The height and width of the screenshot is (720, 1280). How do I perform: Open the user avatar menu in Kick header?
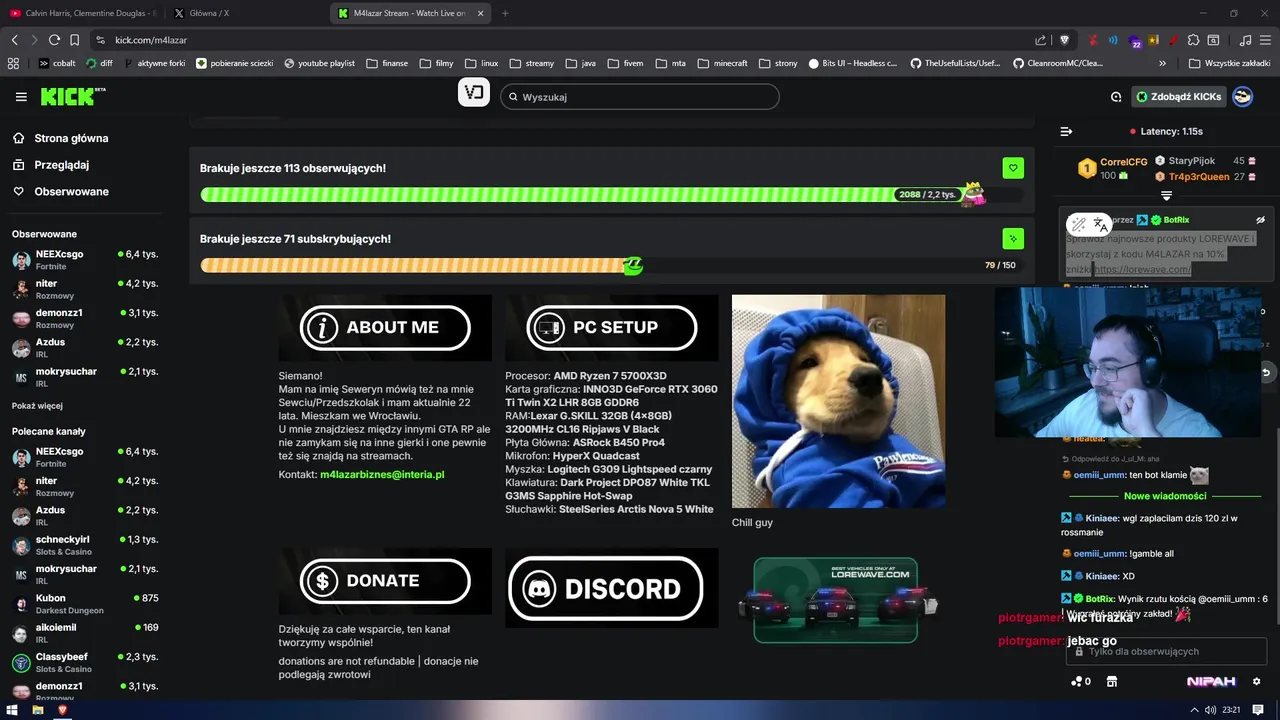1242,97
